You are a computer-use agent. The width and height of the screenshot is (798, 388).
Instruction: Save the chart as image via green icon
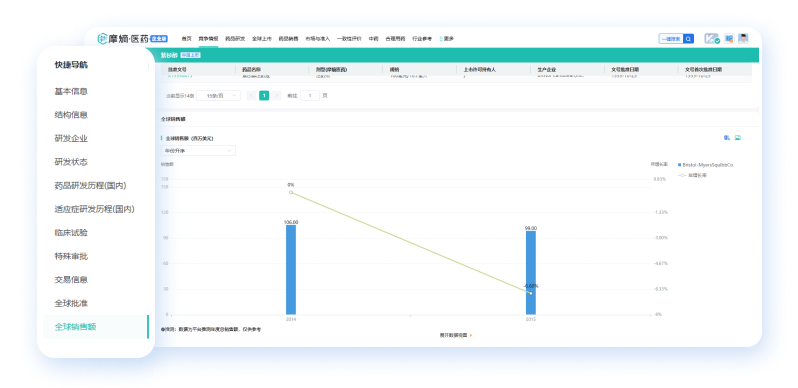[x=737, y=137]
